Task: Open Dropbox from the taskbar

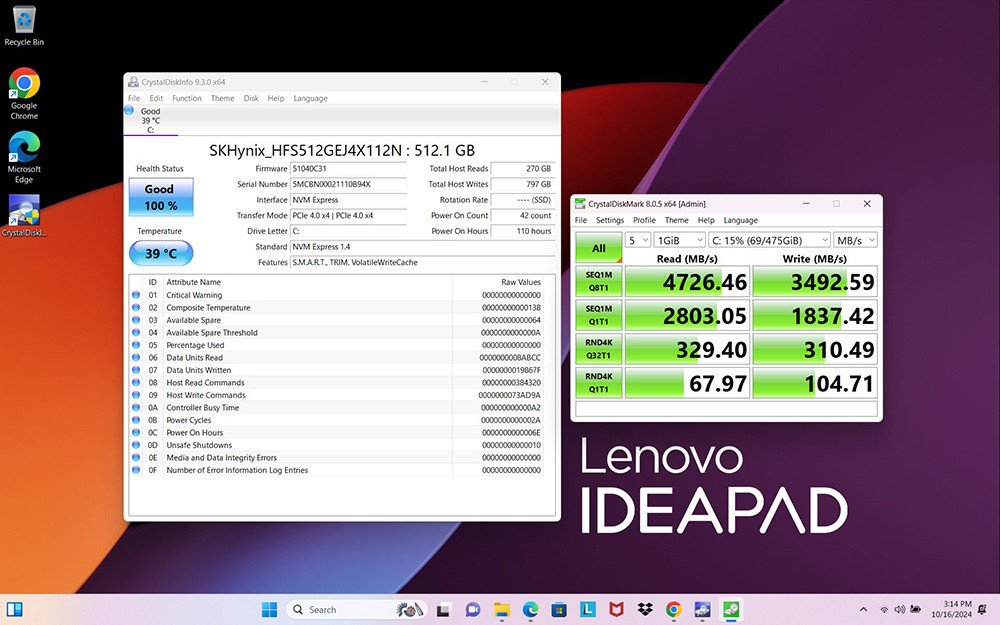Action: (646, 609)
